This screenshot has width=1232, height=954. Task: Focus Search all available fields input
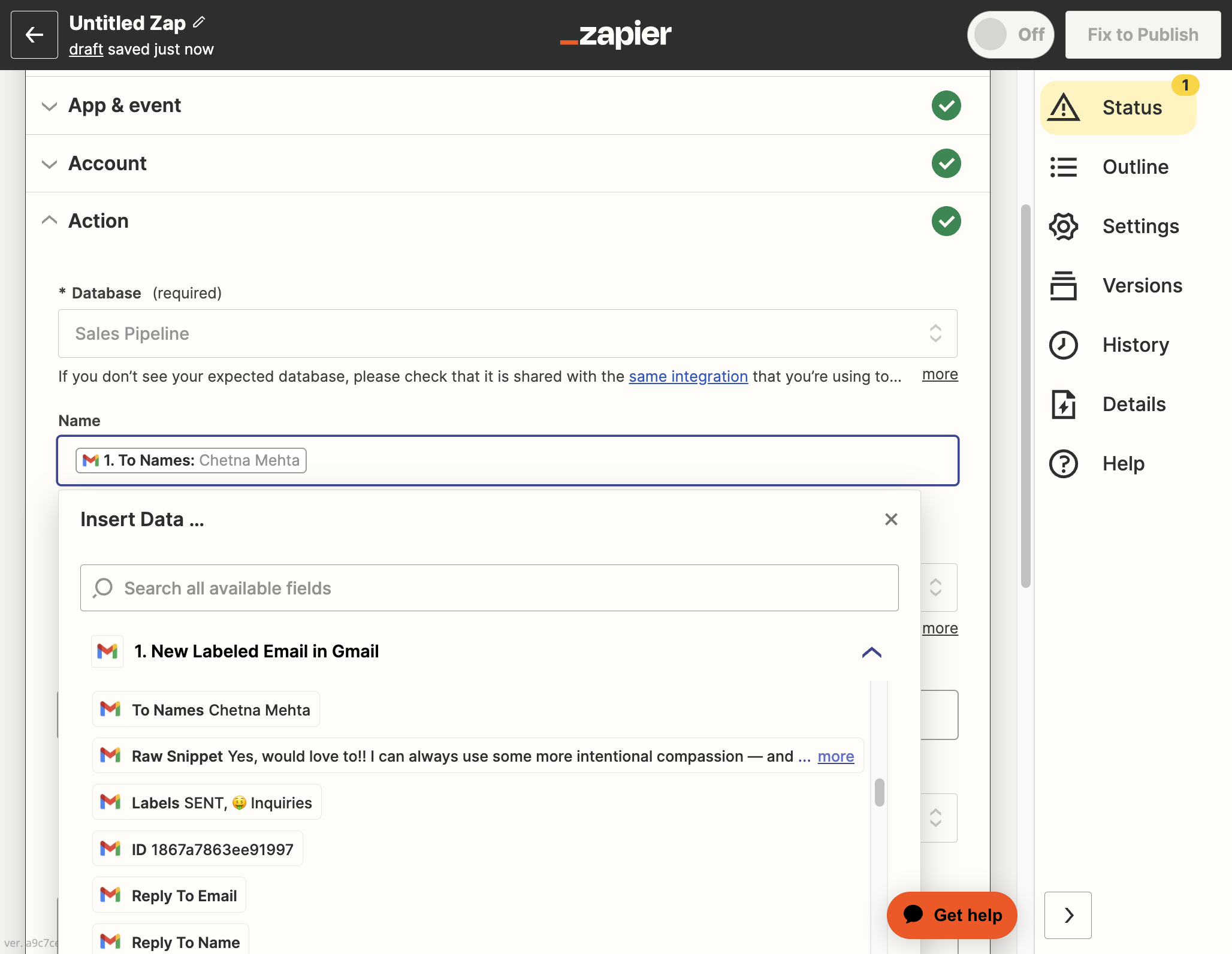490,588
